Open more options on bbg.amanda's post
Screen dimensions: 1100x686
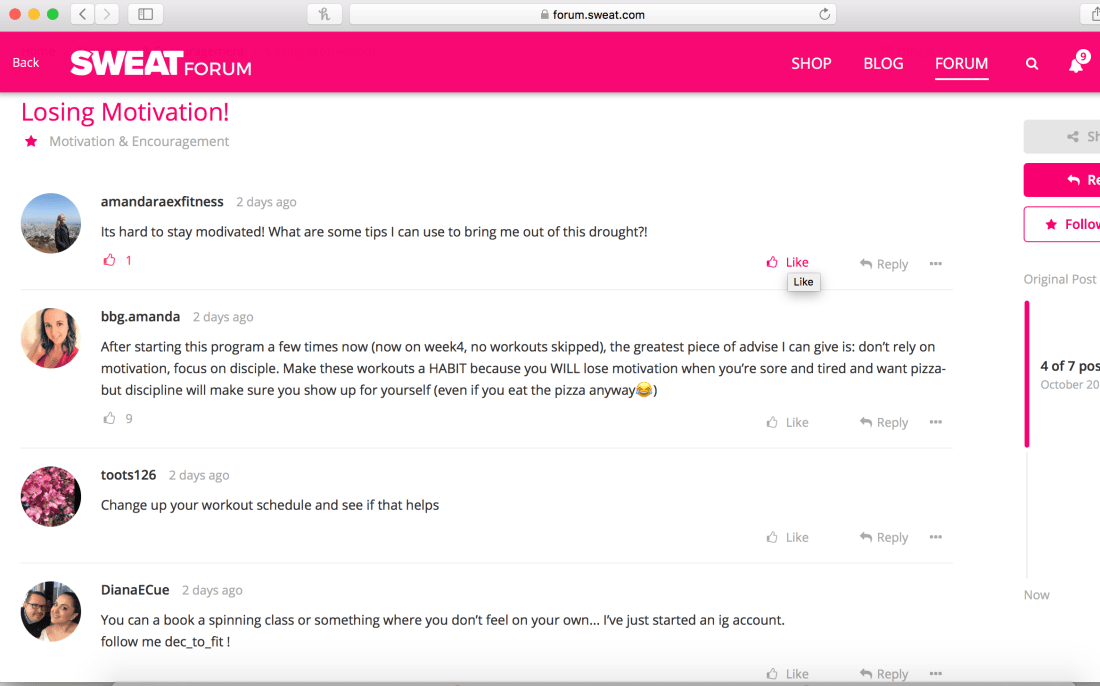tap(935, 421)
